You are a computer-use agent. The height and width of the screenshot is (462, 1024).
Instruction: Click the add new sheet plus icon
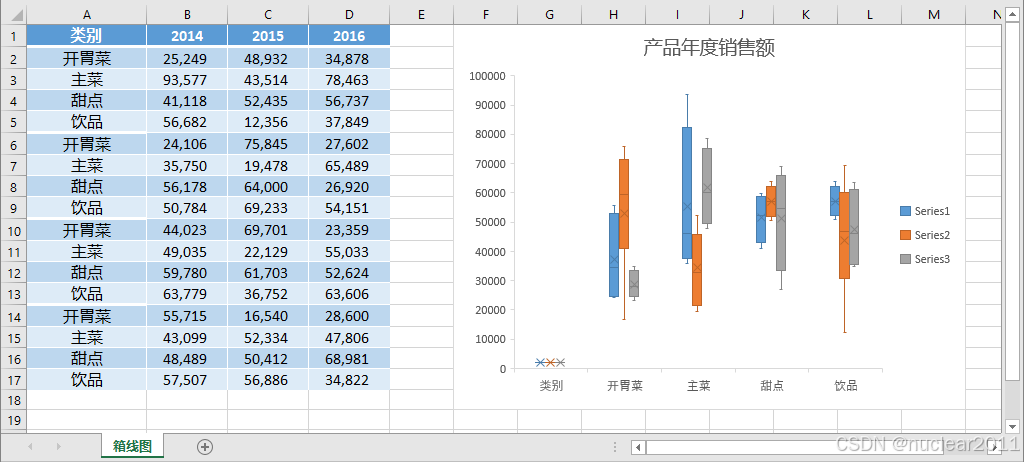pyautogui.click(x=205, y=447)
